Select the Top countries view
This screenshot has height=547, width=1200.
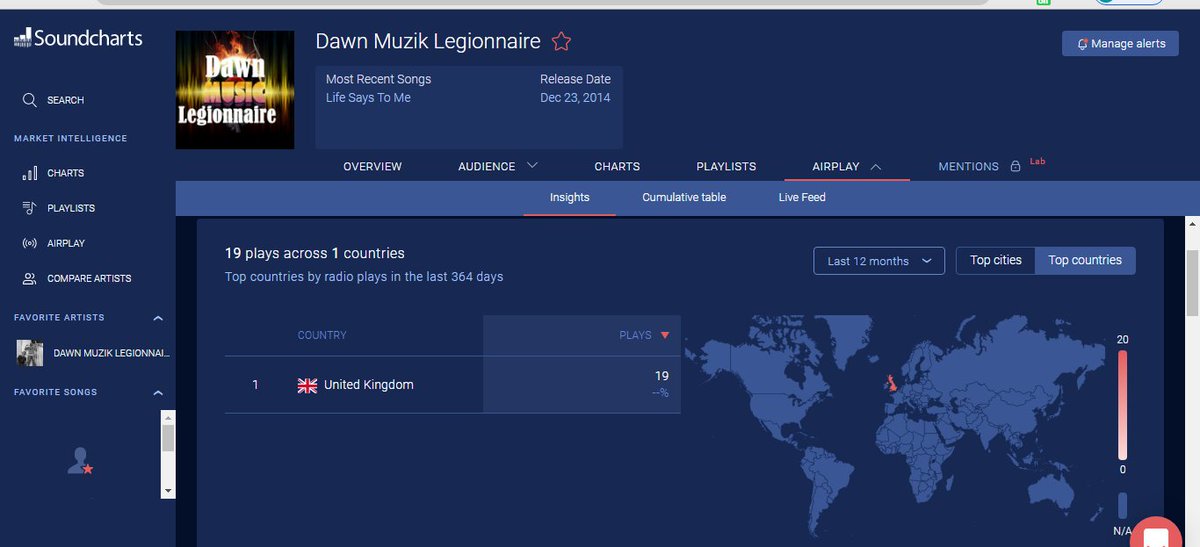1085,260
